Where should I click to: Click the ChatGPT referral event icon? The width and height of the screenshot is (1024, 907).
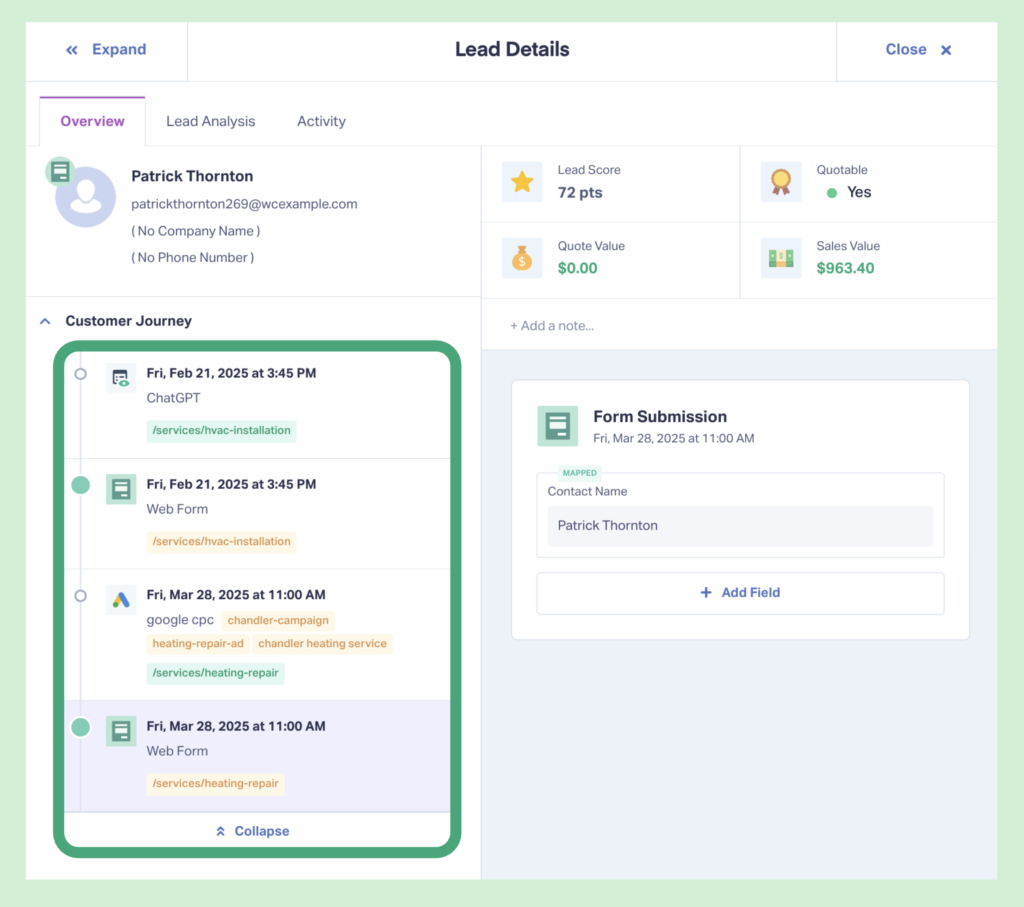click(x=120, y=378)
